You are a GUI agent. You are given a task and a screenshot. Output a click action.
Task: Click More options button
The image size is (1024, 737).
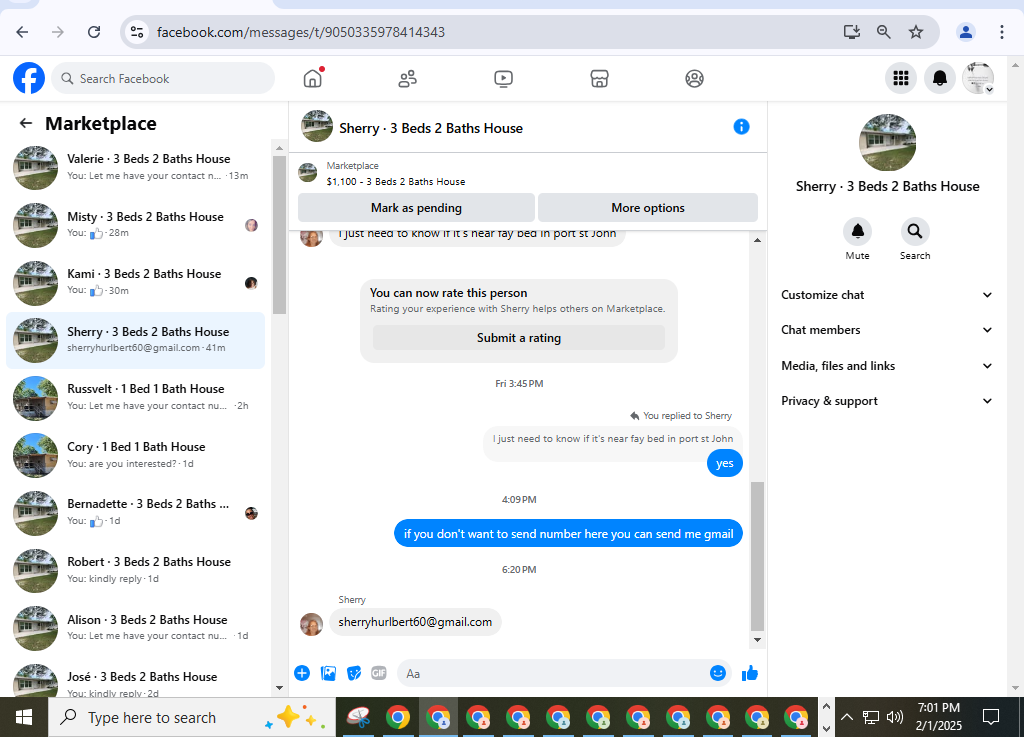click(648, 208)
